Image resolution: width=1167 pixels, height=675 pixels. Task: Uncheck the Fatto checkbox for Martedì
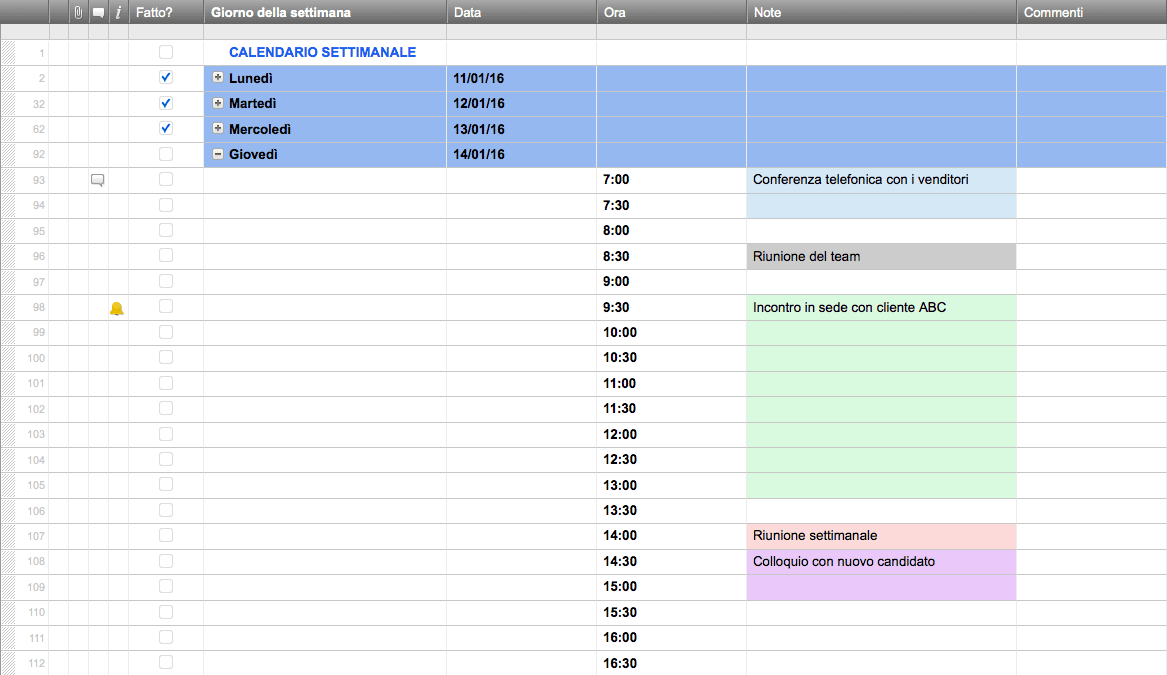click(166, 103)
